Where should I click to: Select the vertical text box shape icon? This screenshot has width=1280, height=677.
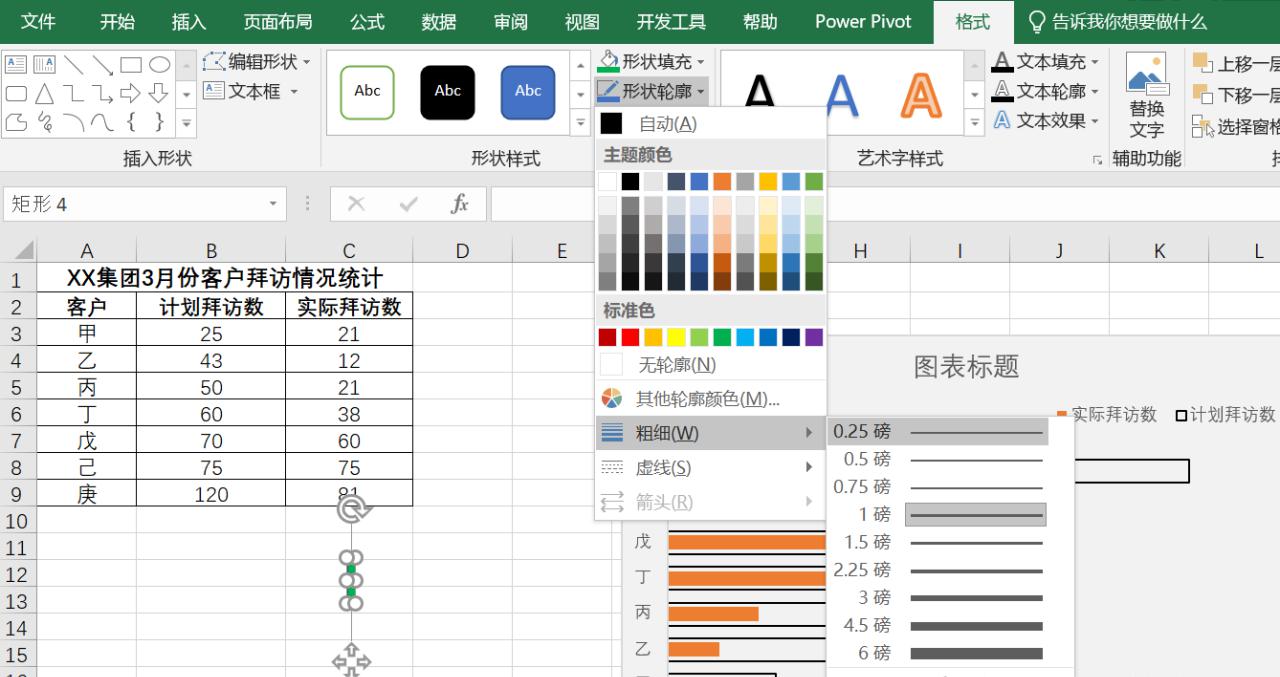coord(44,65)
